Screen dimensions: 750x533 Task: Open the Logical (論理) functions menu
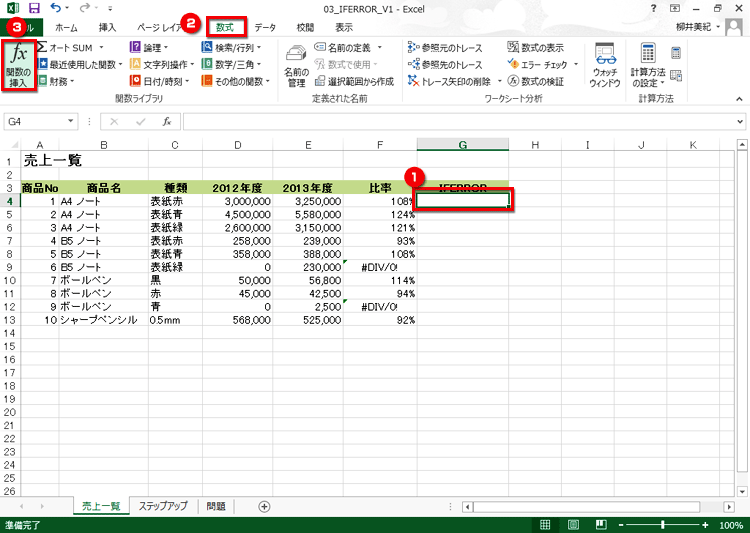click(x=149, y=47)
